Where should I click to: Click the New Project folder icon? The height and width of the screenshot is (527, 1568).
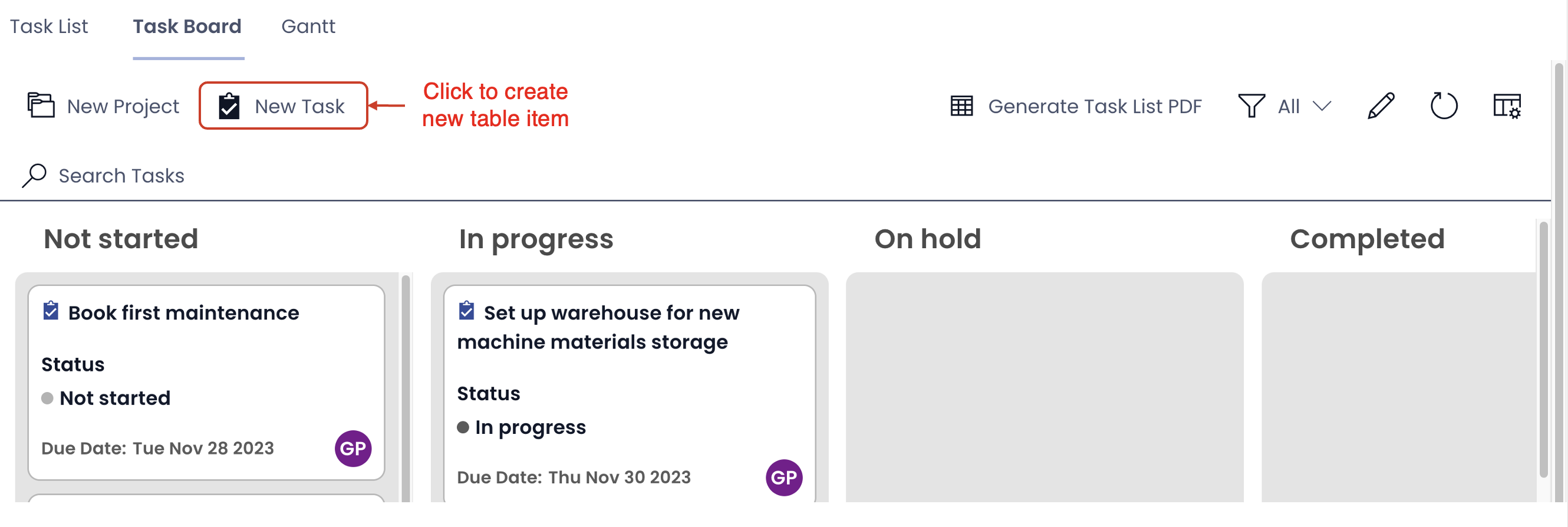click(41, 106)
